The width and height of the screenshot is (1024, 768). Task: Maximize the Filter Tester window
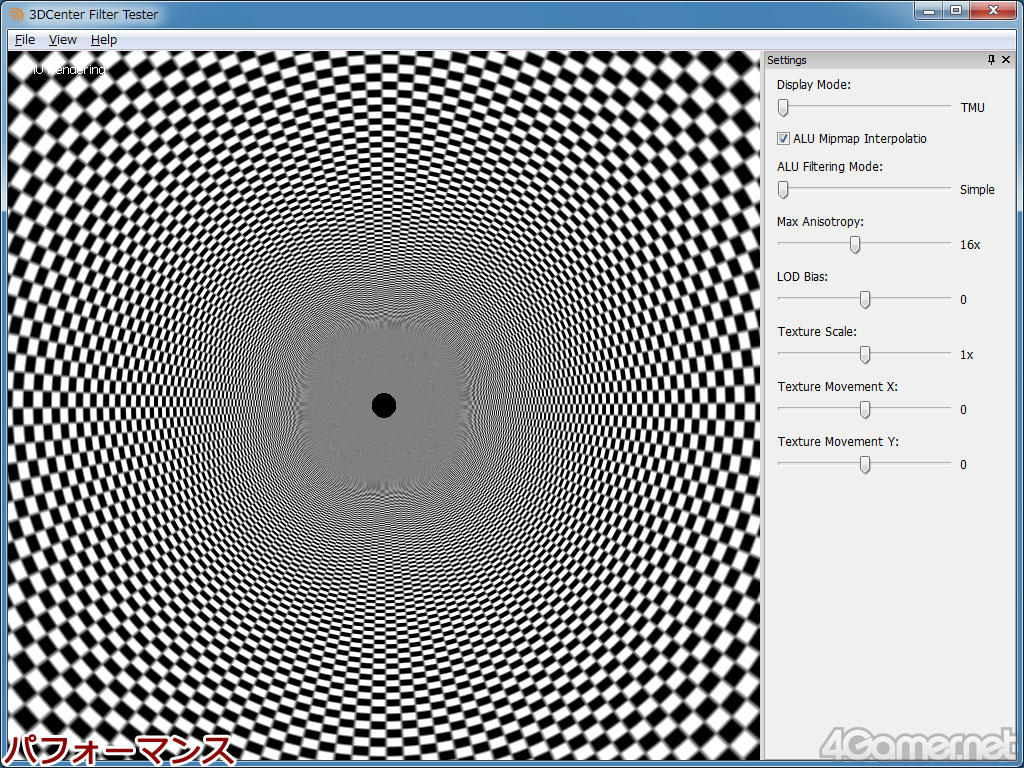pos(956,10)
